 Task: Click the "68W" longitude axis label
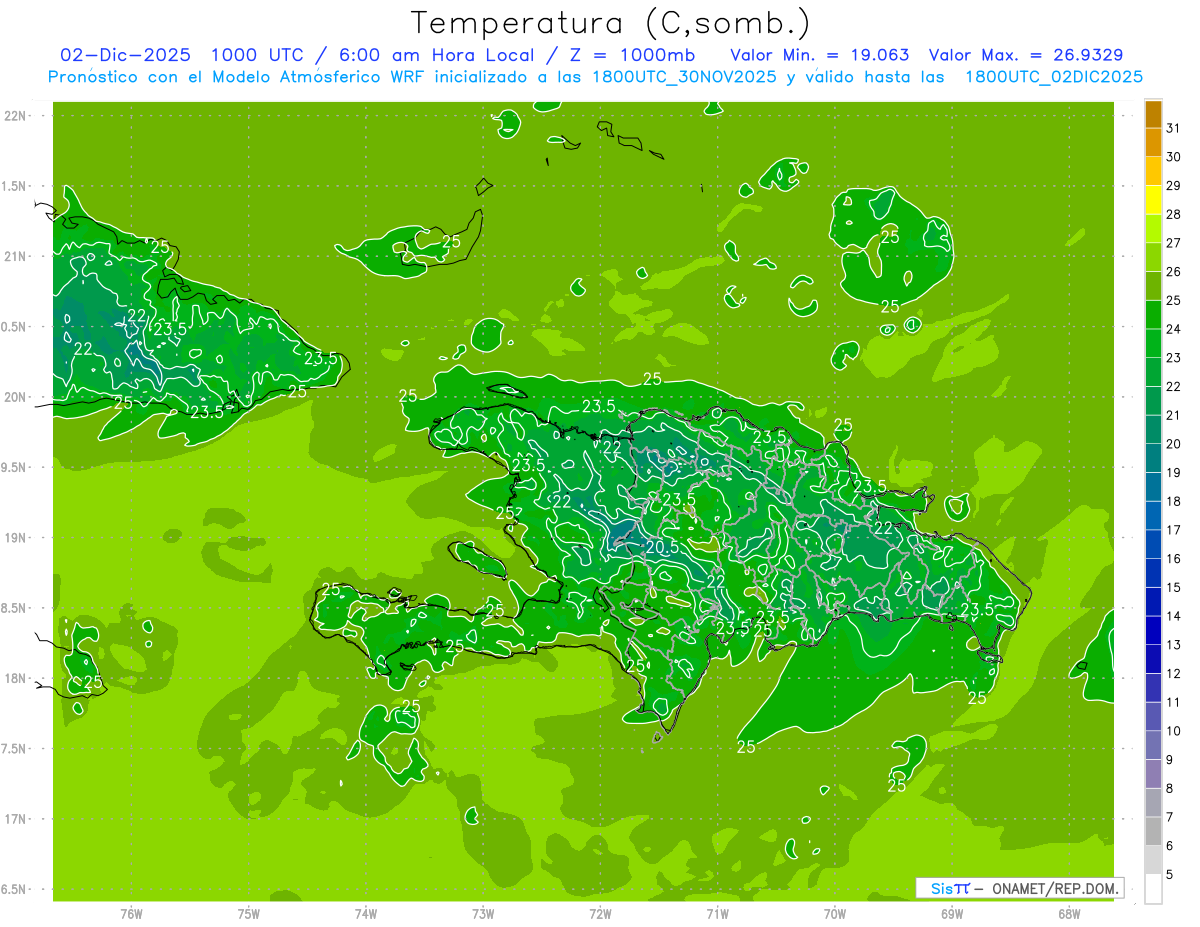tap(1069, 914)
